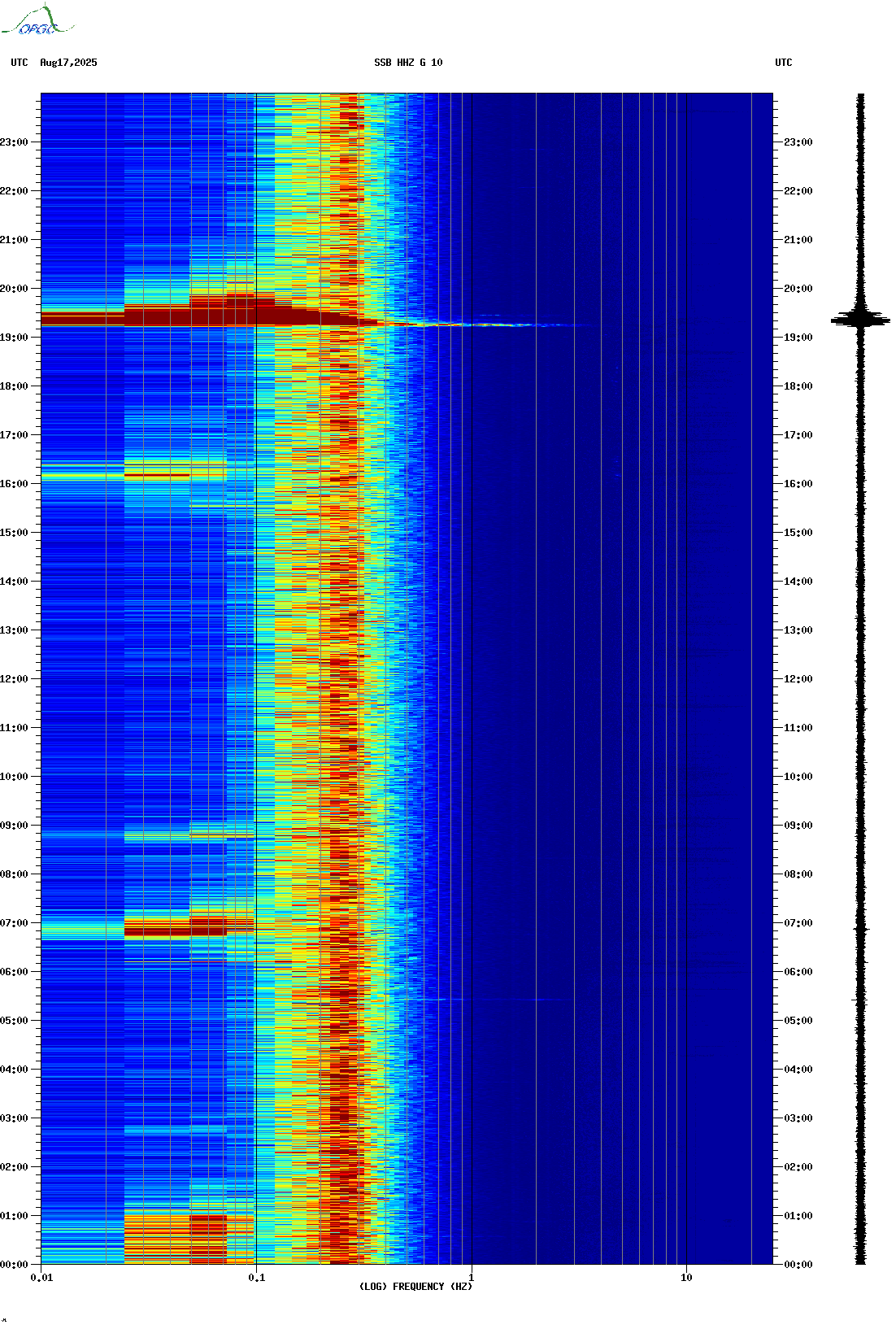Click the right axis '01:00' time label

pos(798,1216)
